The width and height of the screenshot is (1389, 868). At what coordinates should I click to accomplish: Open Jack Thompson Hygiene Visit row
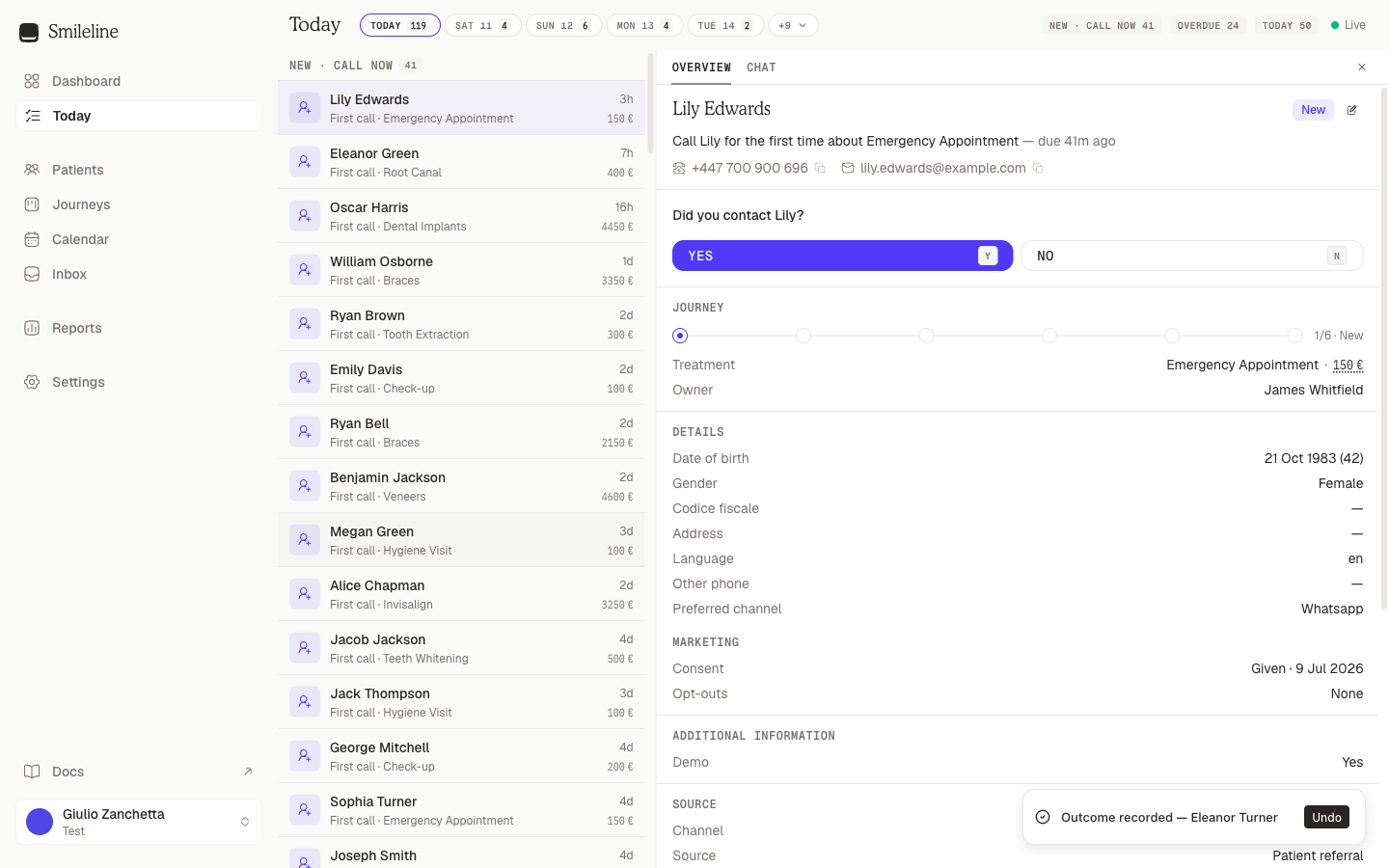[461, 702]
